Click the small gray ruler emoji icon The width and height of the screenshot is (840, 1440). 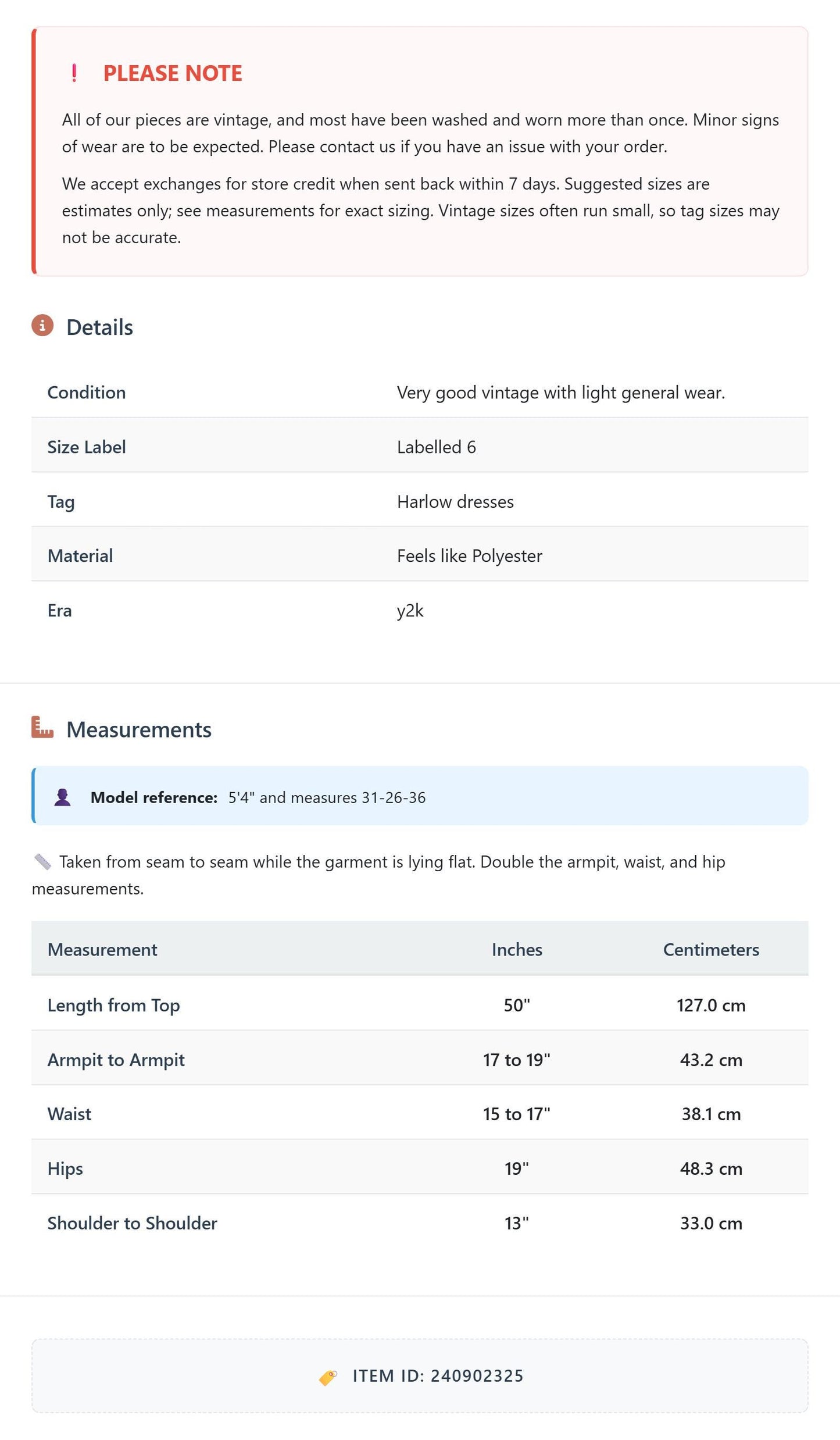pos(42,861)
